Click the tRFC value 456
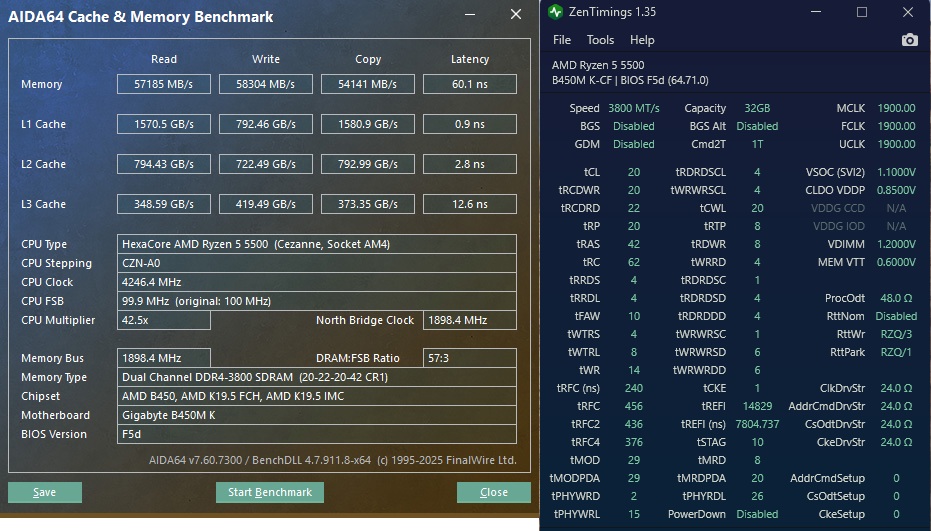This screenshot has height=531, width=931. [x=634, y=406]
